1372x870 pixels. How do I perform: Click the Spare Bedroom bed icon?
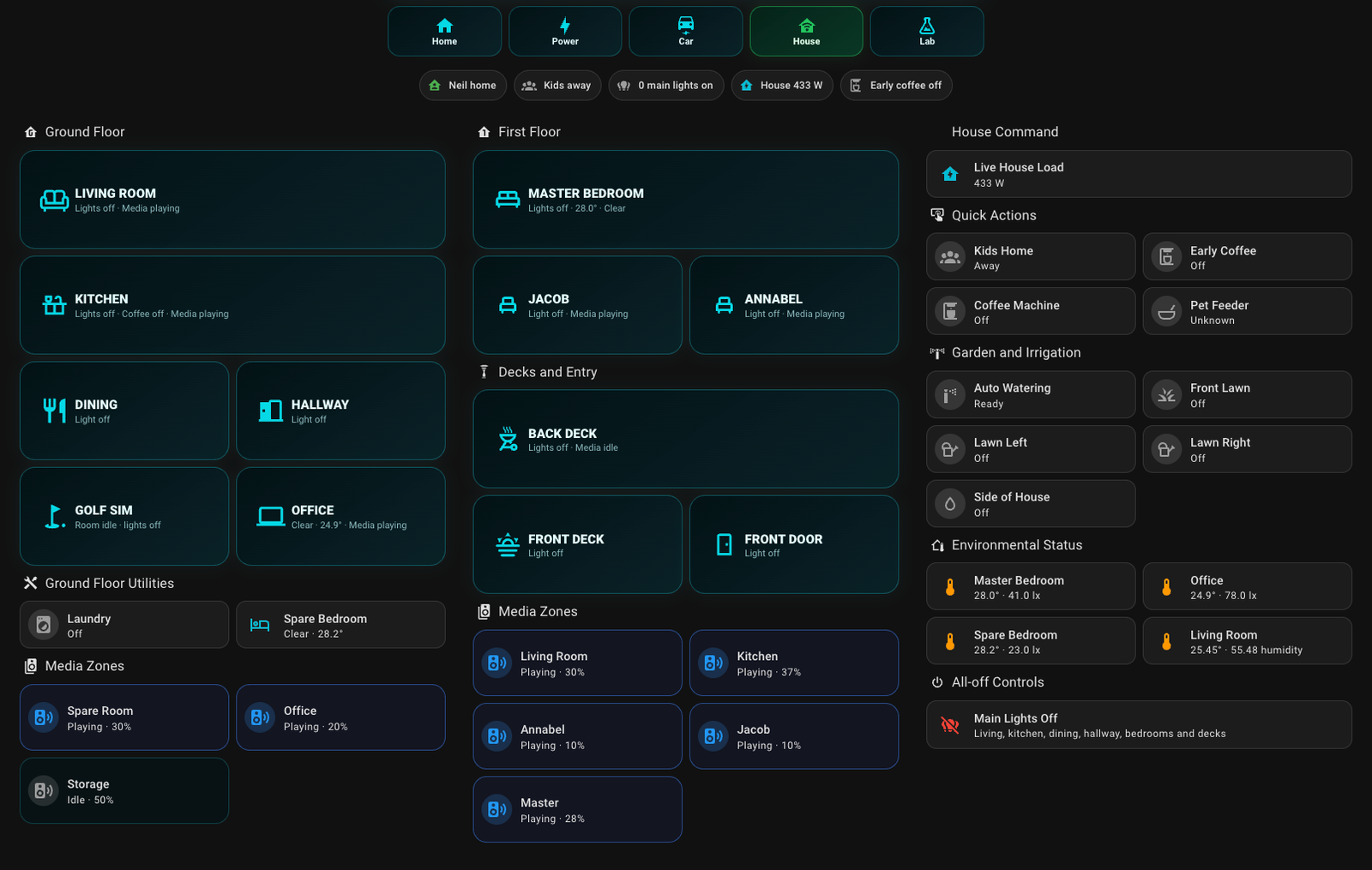260,625
